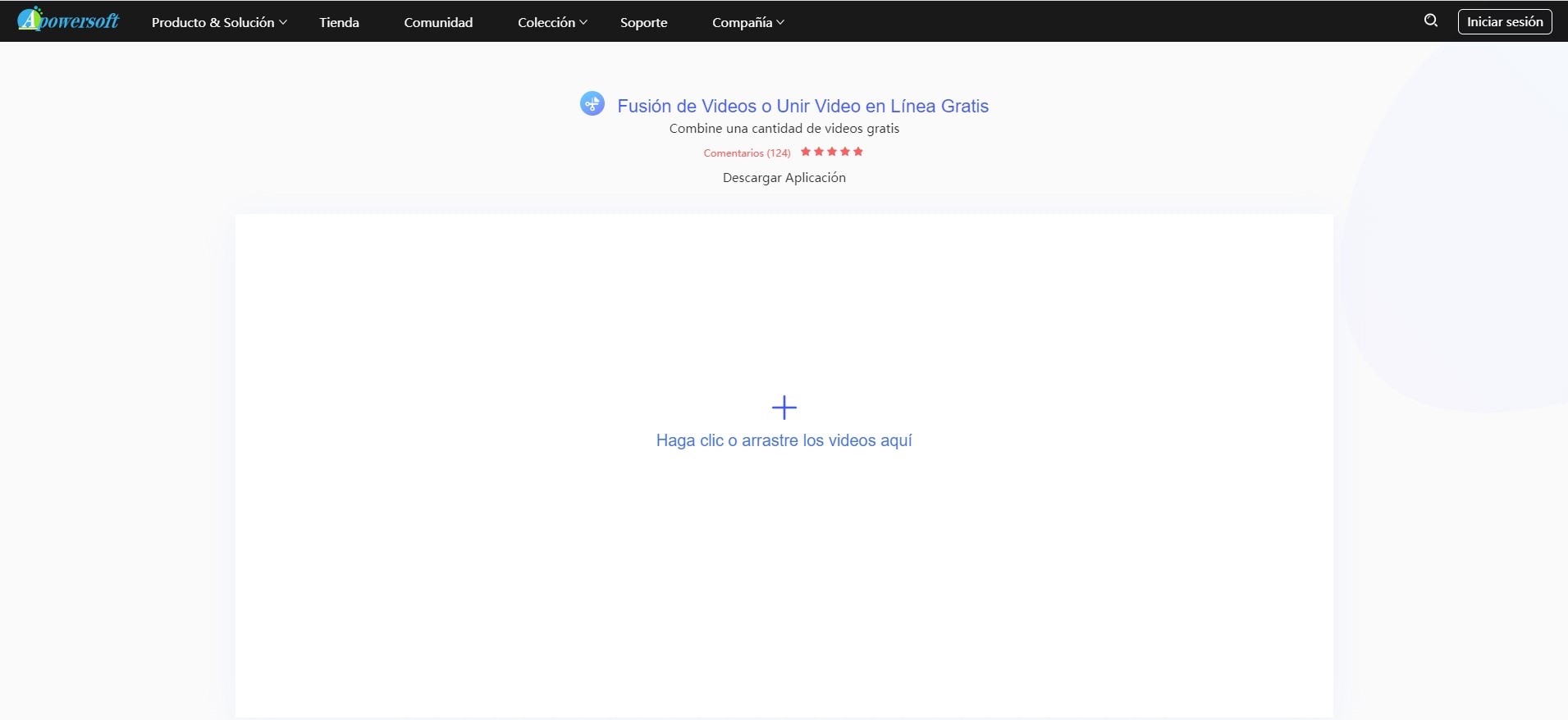
Task: Click the Iniciar sesión button
Action: pos(1505,21)
